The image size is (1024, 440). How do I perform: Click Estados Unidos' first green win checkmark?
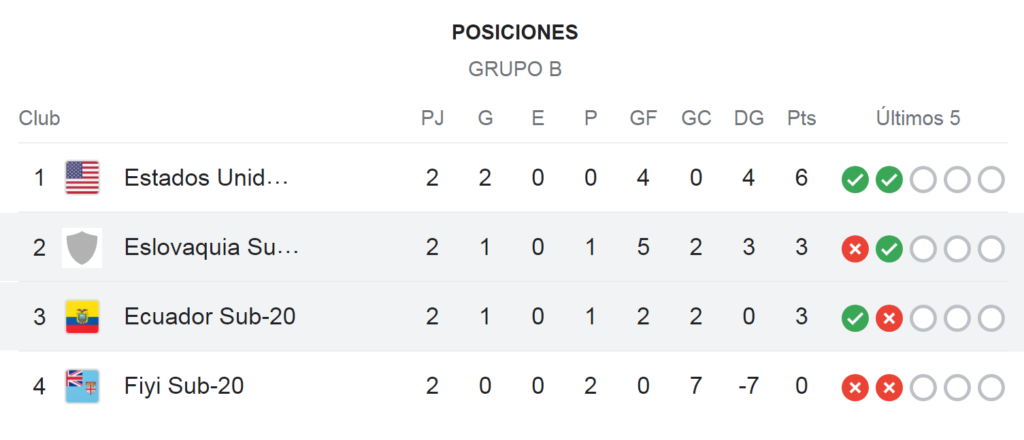(x=855, y=180)
